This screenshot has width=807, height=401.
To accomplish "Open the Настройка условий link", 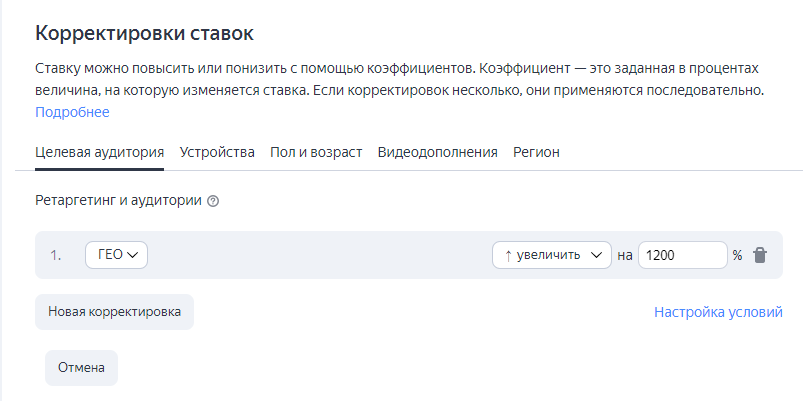I will [718, 312].
